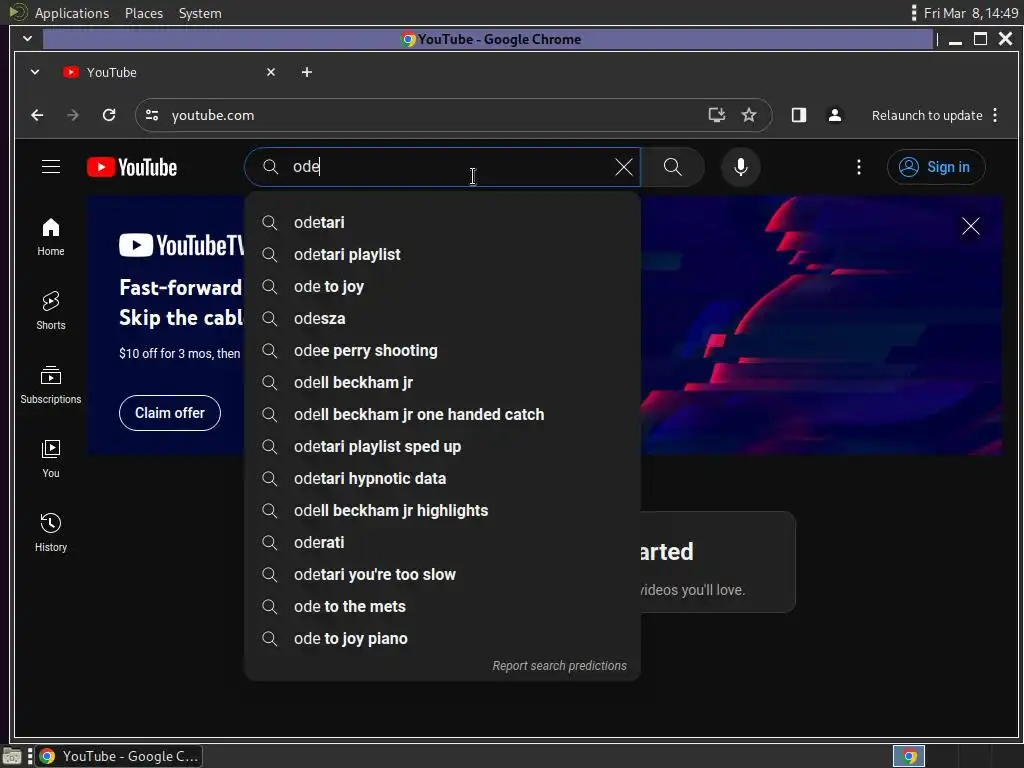Toggle Chrome side panel
The height and width of the screenshot is (768, 1024).
[x=799, y=116]
